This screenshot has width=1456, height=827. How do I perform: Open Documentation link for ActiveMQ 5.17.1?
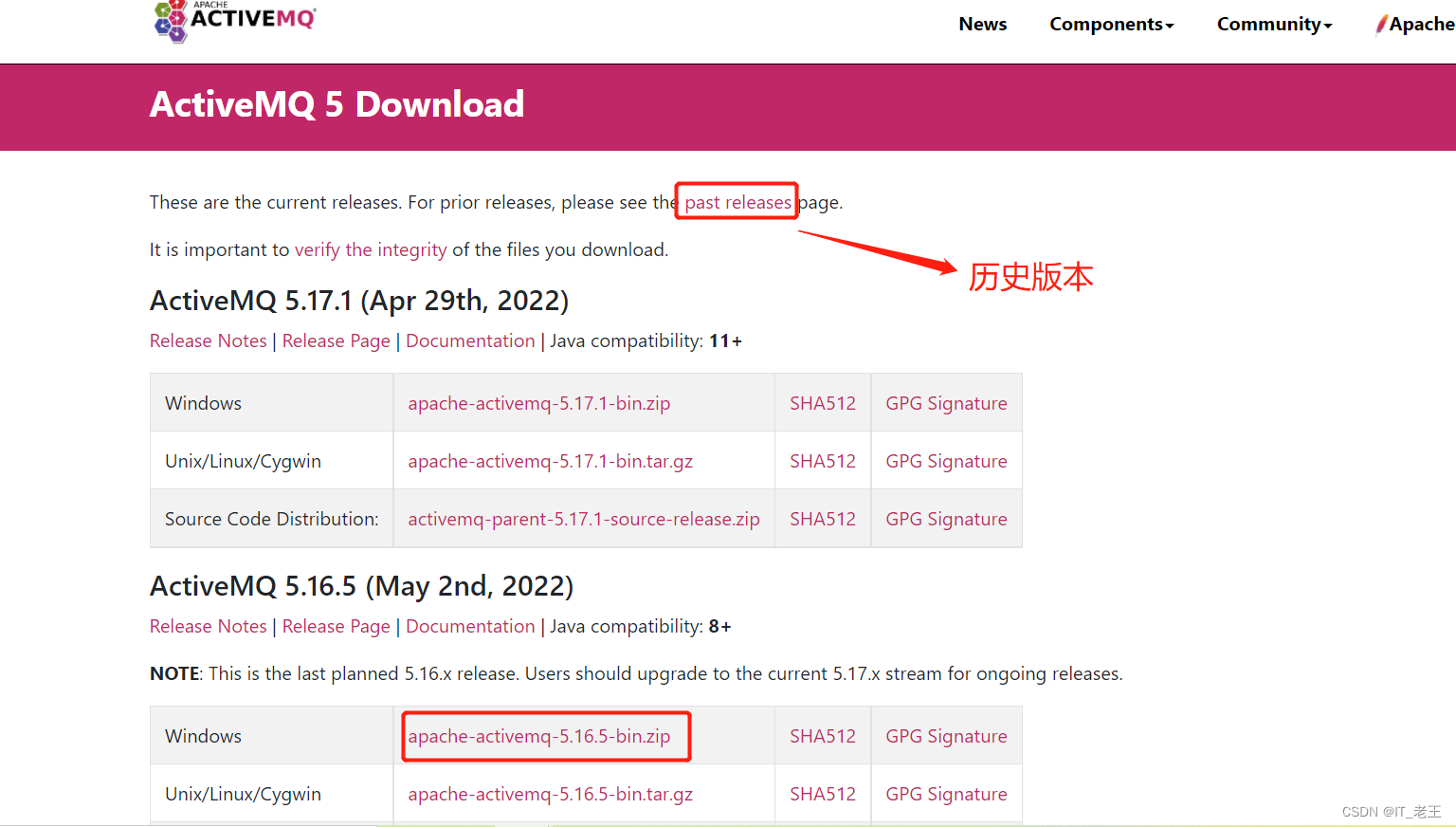pyautogui.click(x=470, y=340)
